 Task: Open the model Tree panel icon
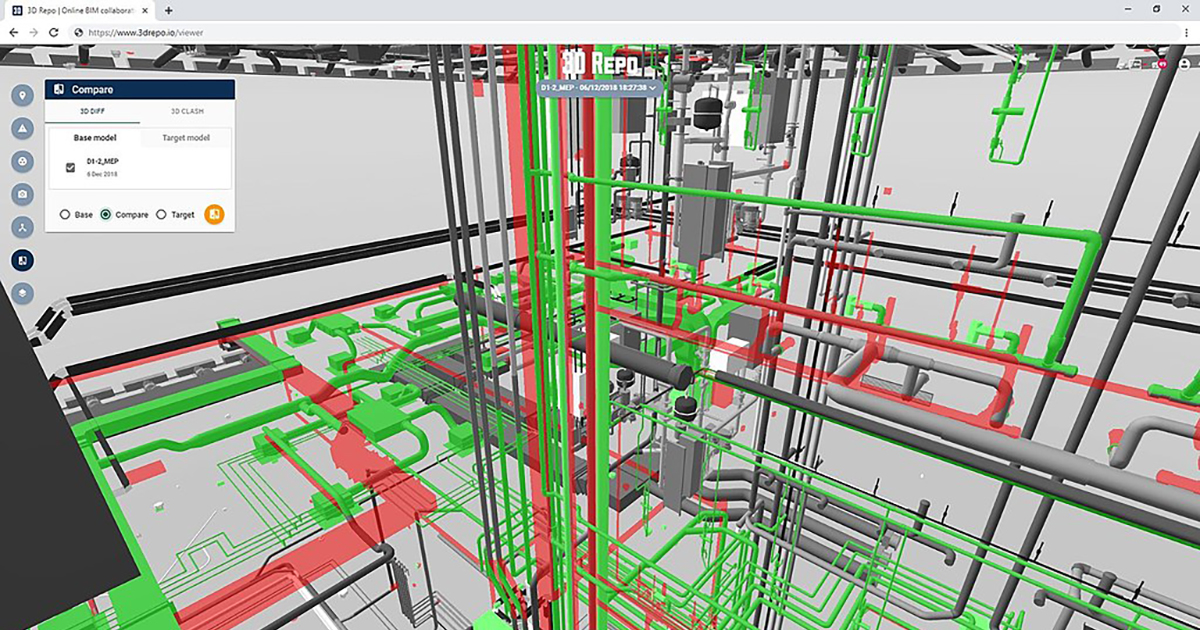tap(22, 227)
